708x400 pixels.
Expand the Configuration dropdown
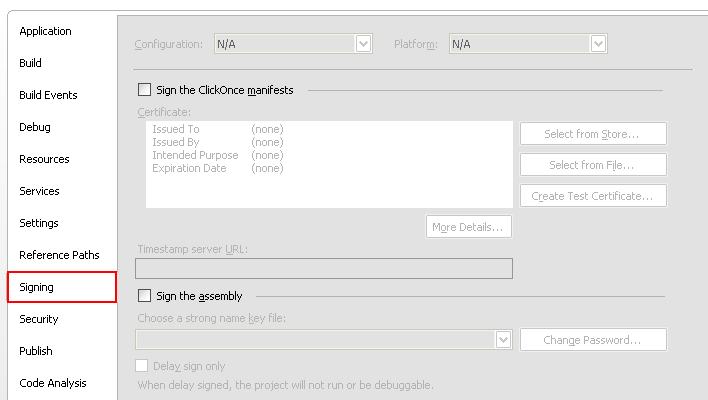coord(293,44)
